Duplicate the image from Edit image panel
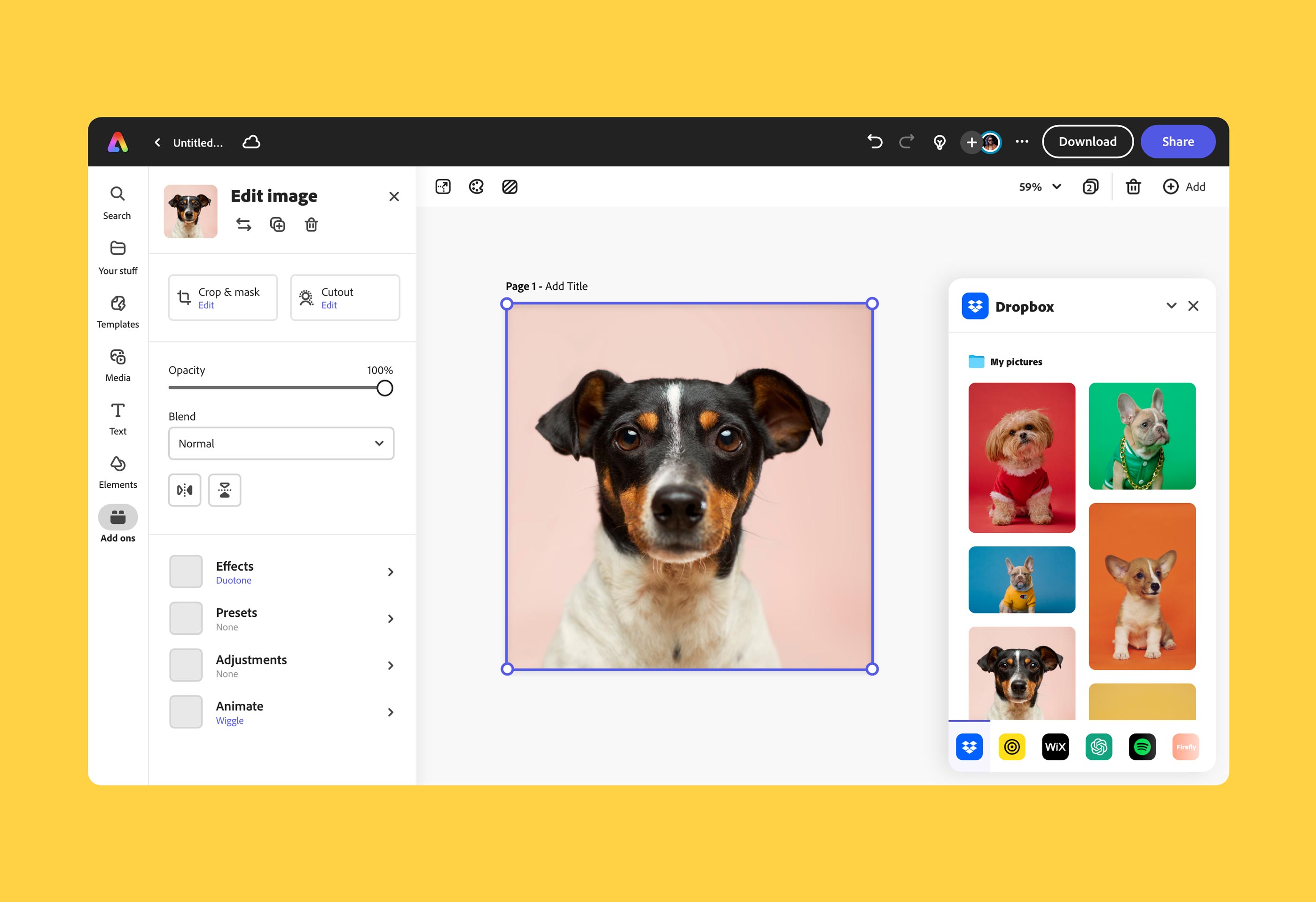Image resolution: width=1316 pixels, height=902 pixels. [x=277, y=225]
